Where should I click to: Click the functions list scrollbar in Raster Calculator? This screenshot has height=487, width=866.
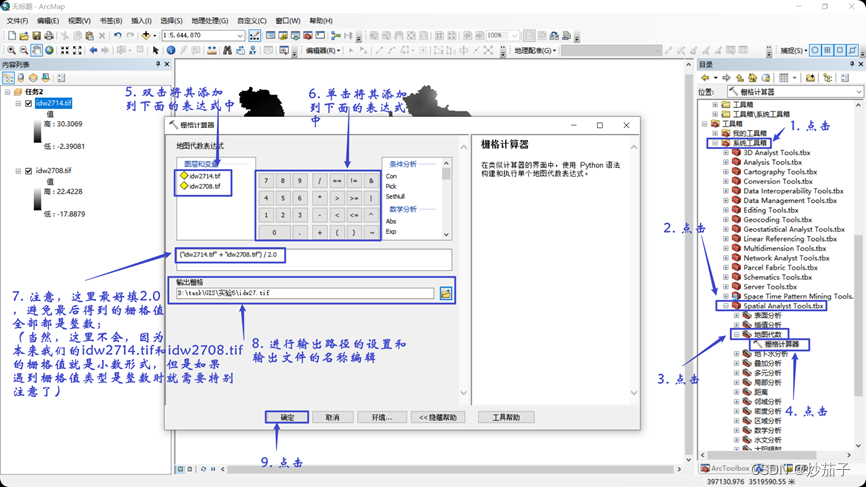pyautogui.click(x=446, y=199)
